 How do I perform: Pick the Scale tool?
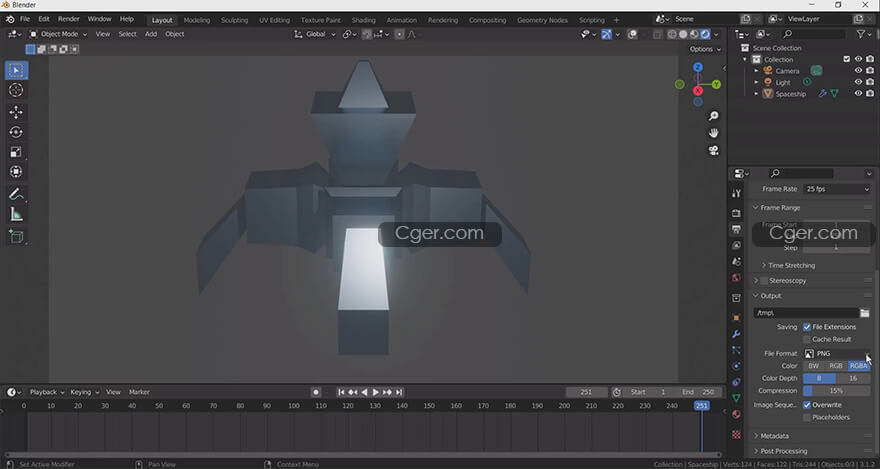16,153
